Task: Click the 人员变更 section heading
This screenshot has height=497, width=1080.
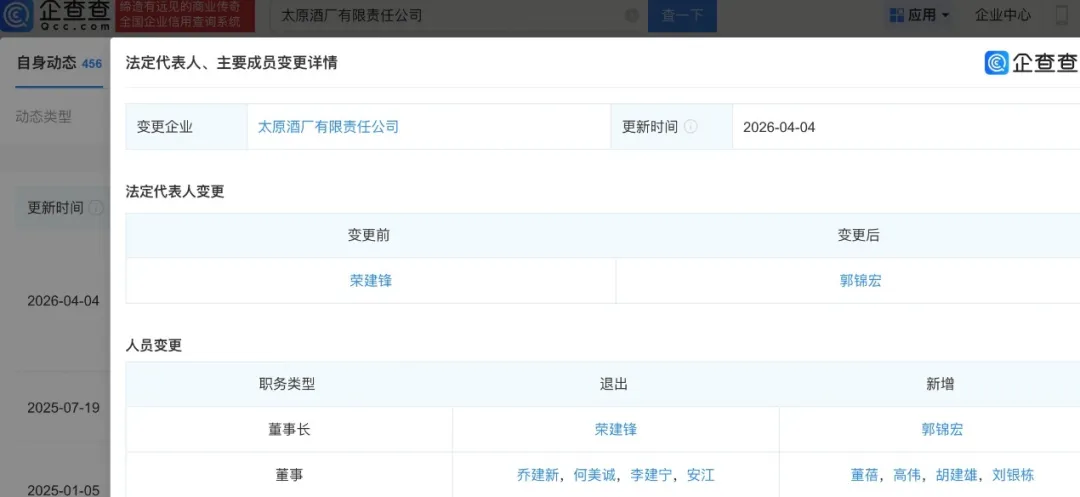Action: [x=154, y=346]
